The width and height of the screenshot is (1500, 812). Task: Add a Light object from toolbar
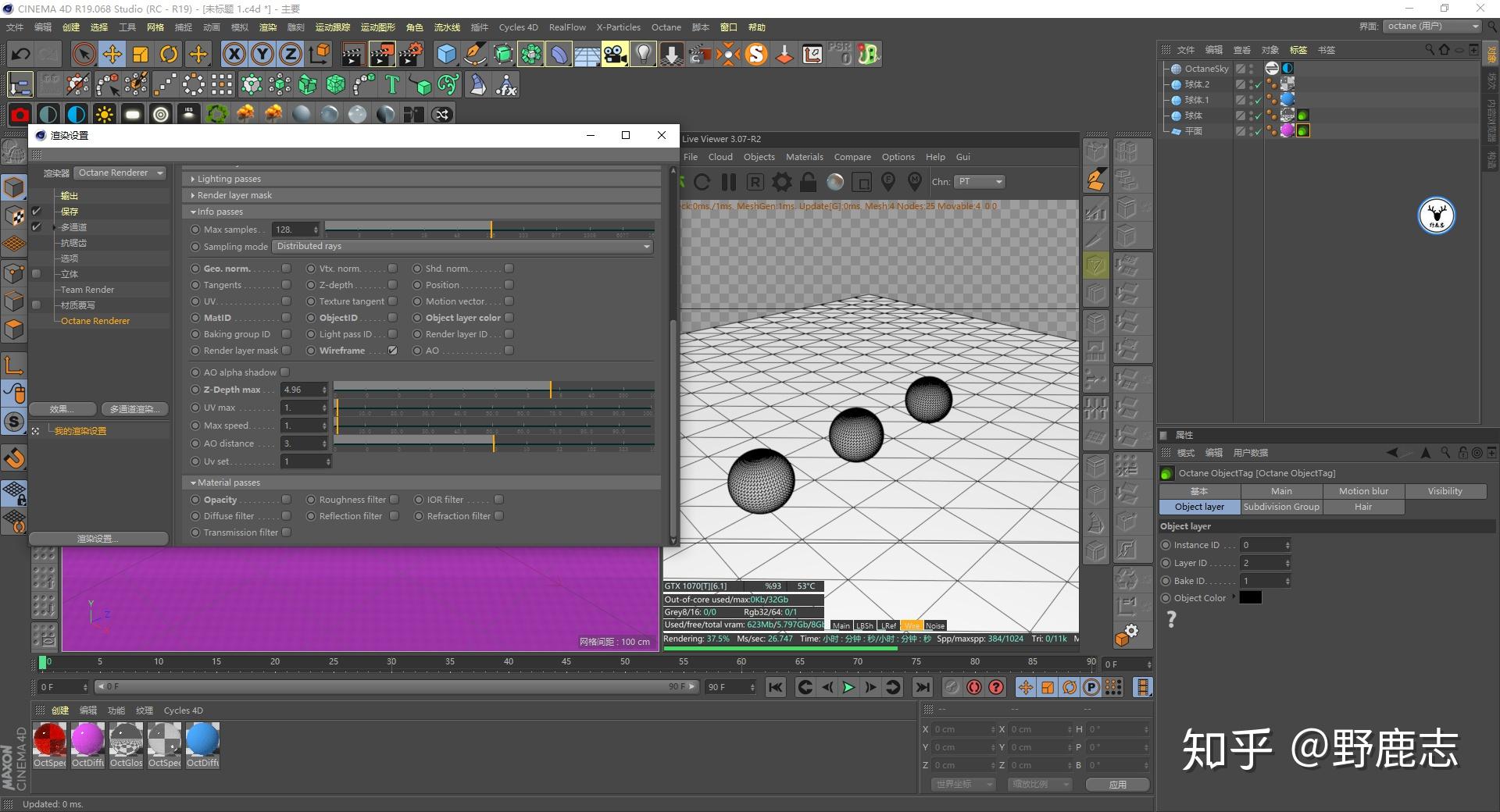click(643, 54)
